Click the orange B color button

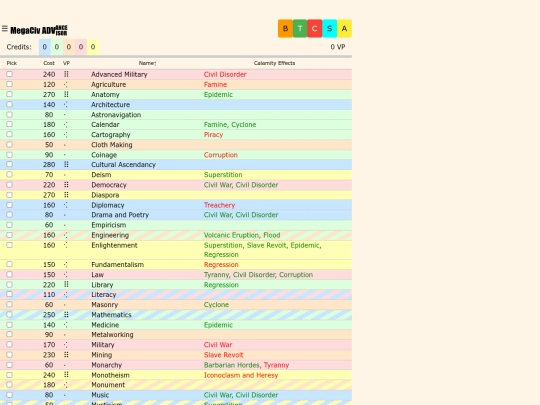[x=285, y=29]
